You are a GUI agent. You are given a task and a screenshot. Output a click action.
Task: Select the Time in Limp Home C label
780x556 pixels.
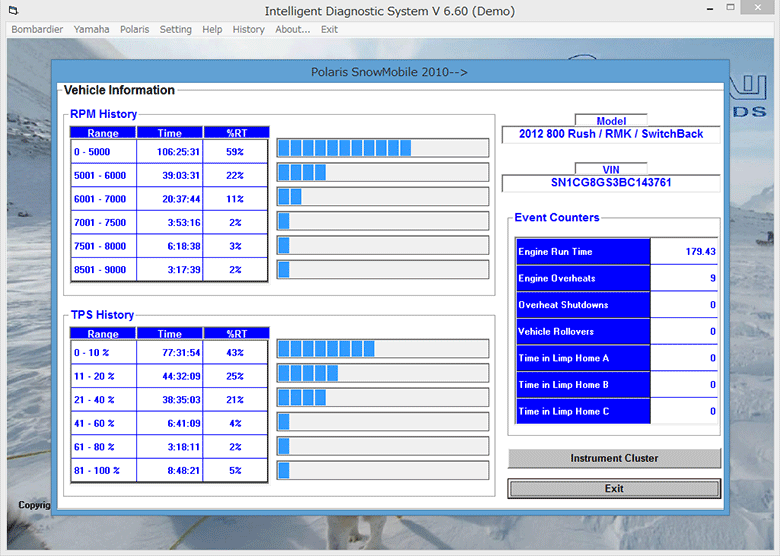point(583,411)
